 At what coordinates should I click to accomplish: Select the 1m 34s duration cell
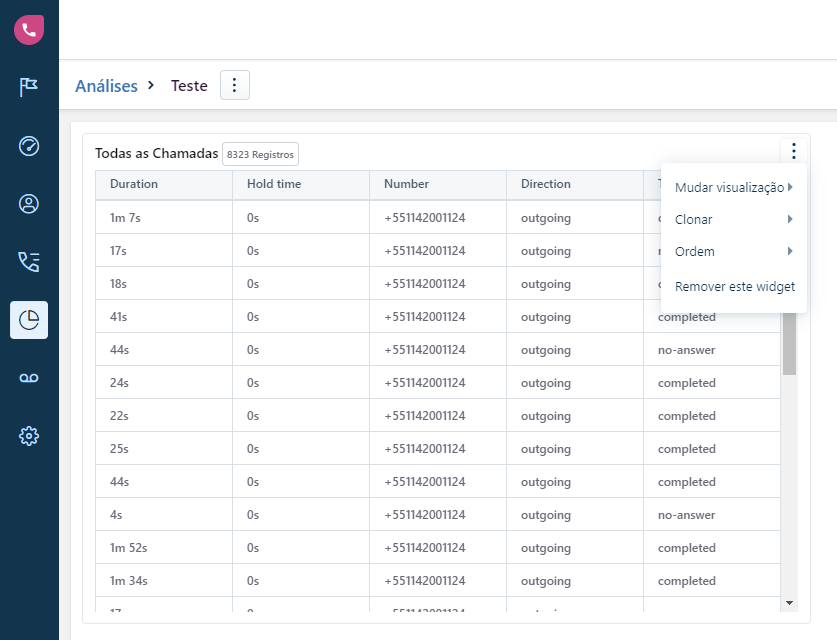[x=164, y=581]
